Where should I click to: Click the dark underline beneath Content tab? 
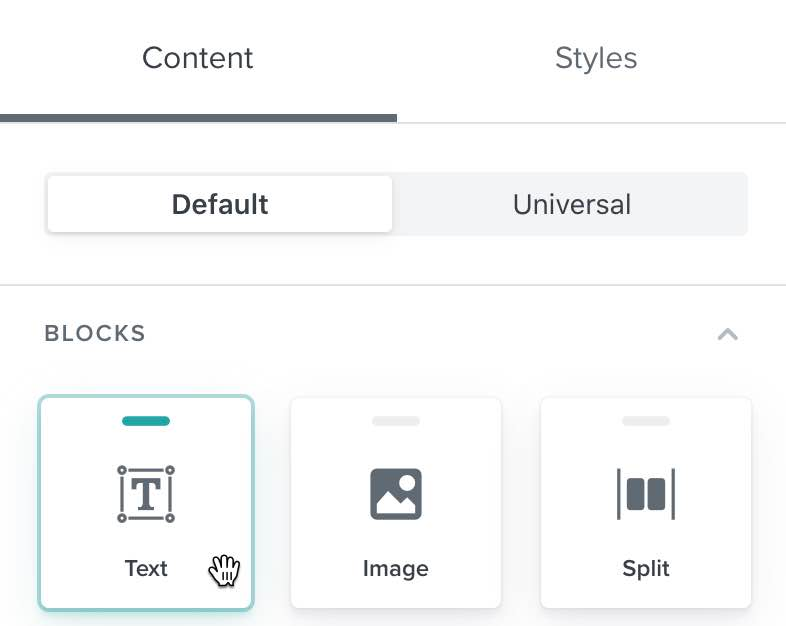(198, 118)
